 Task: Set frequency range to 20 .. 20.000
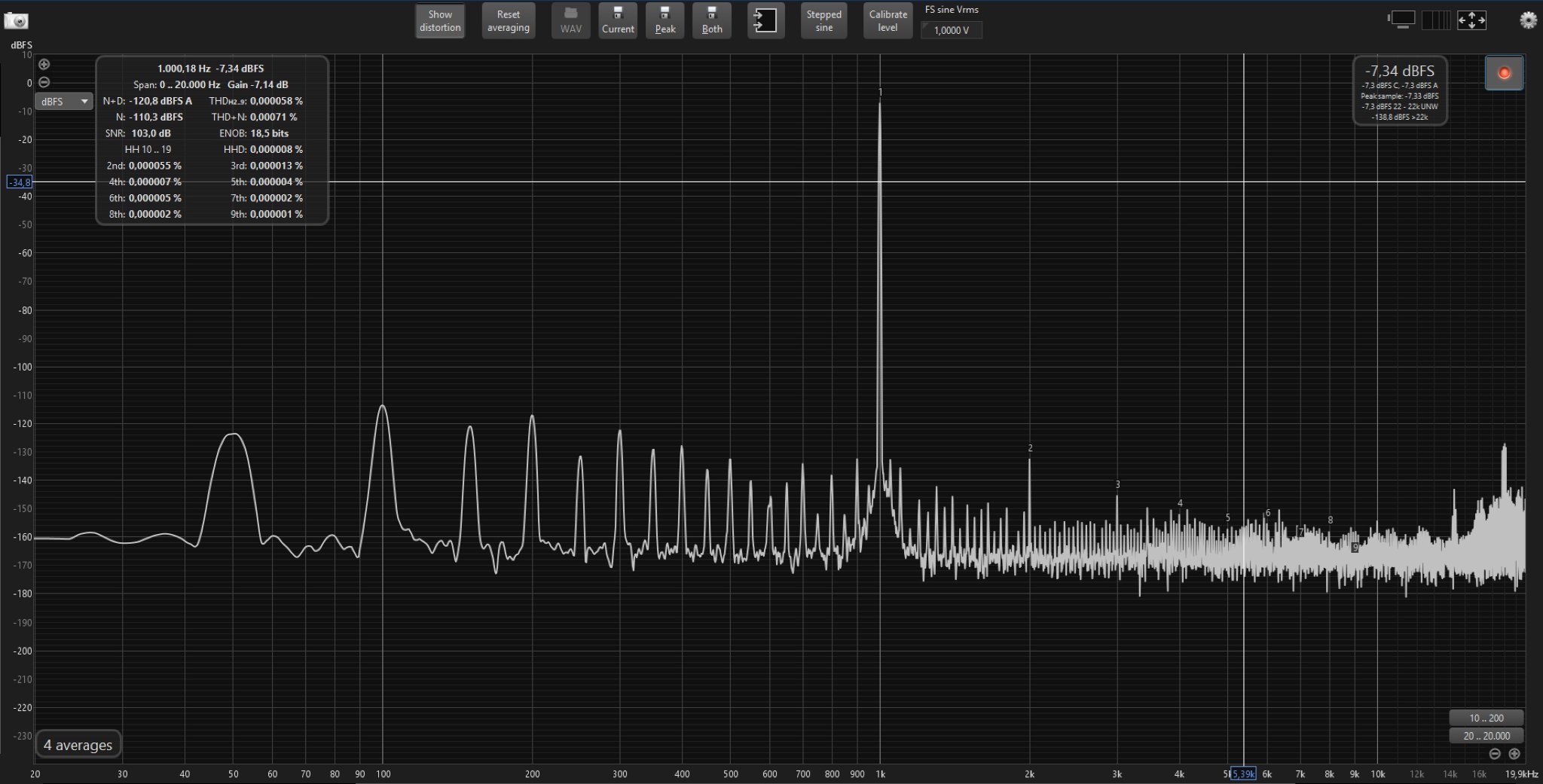[x=1486, y=736]
